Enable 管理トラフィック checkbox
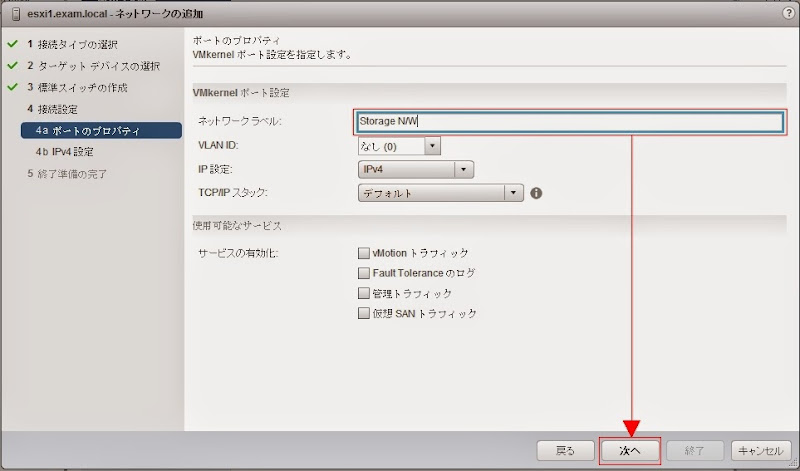The width and height of the screenshot is (800, 471). (x=364, y=293)
